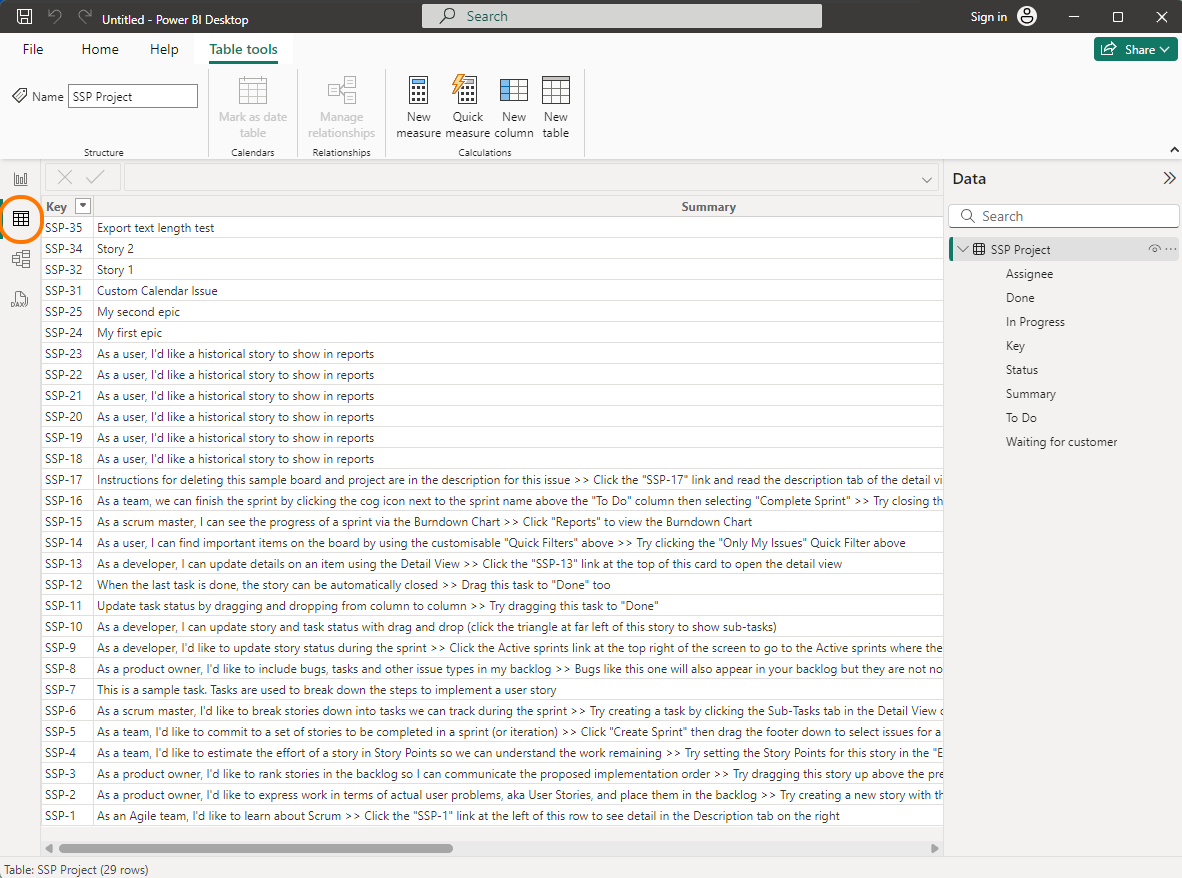Click the table Name field showing SSP Project
The height and width of the screenshot is (878, 1182).
pyautogui.click(x=132, y=96)
